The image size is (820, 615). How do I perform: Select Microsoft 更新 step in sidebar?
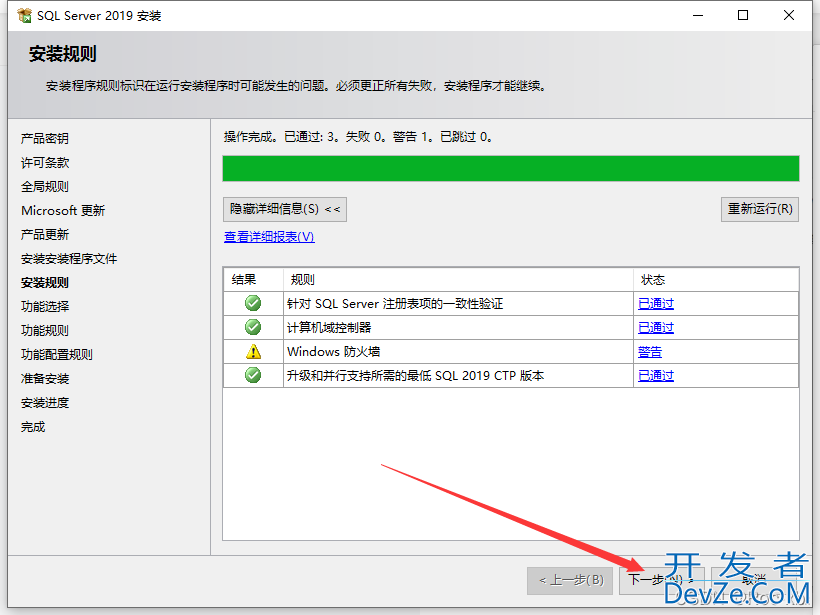click(63, 211)
